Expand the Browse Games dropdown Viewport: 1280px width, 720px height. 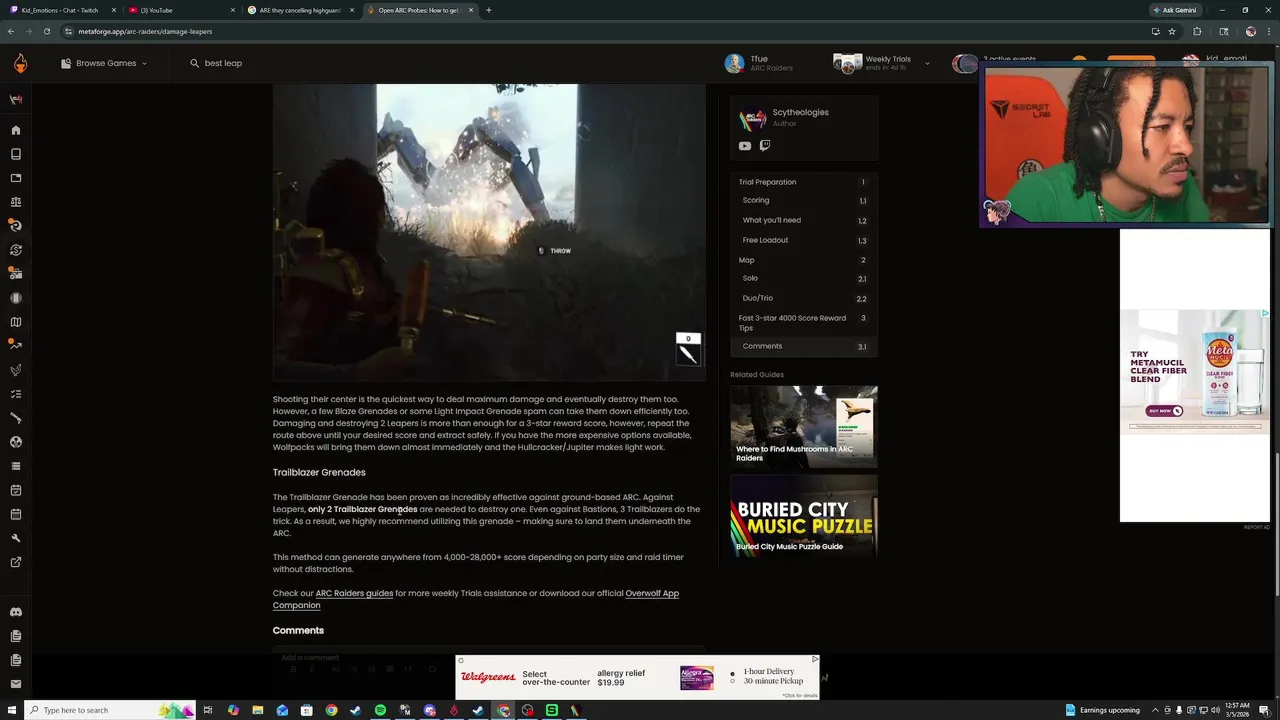click(x=104, y=63)
